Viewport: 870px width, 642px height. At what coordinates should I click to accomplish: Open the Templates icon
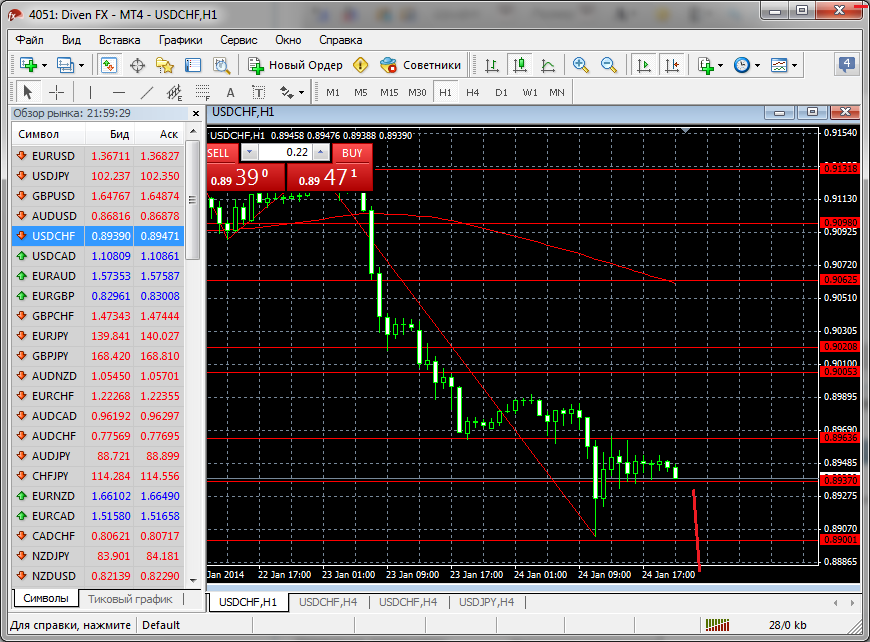(x=779, y=65)
